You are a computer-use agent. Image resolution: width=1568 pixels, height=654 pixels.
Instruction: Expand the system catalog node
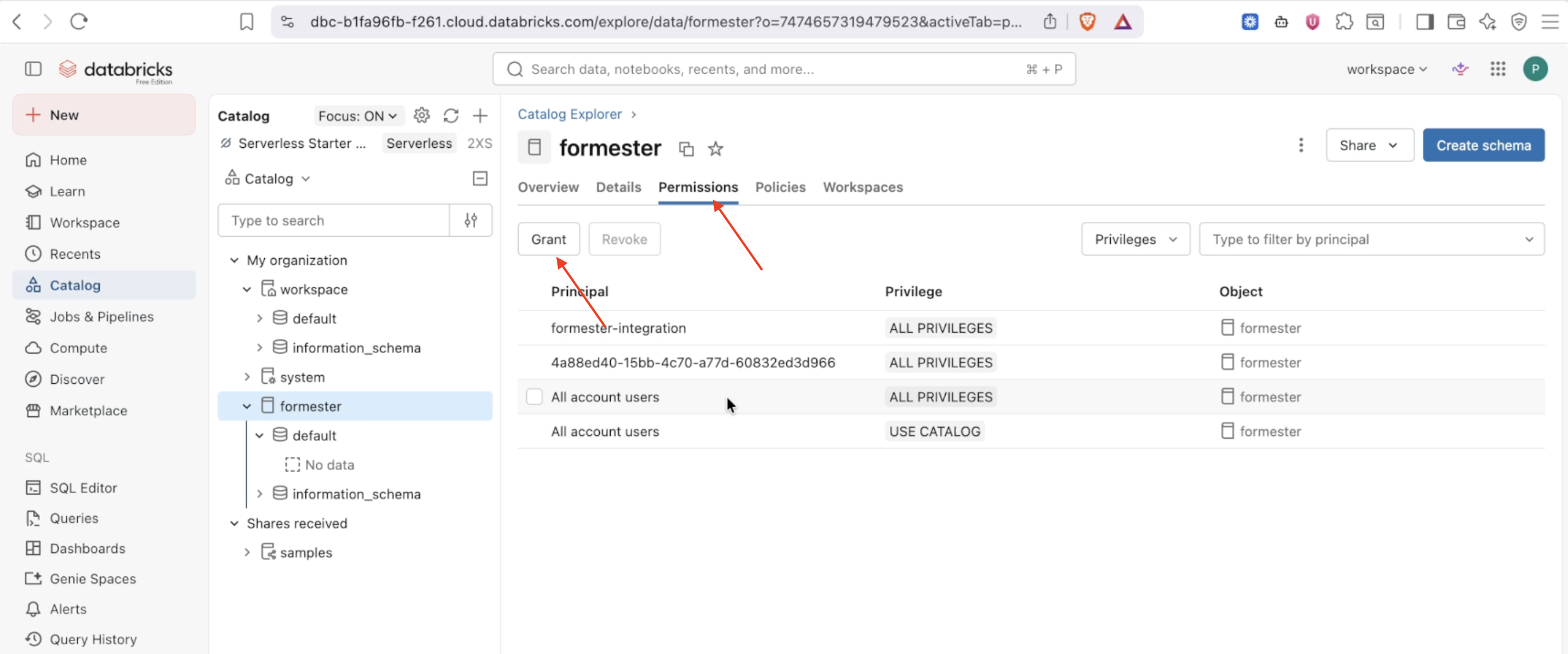(246, 377)
